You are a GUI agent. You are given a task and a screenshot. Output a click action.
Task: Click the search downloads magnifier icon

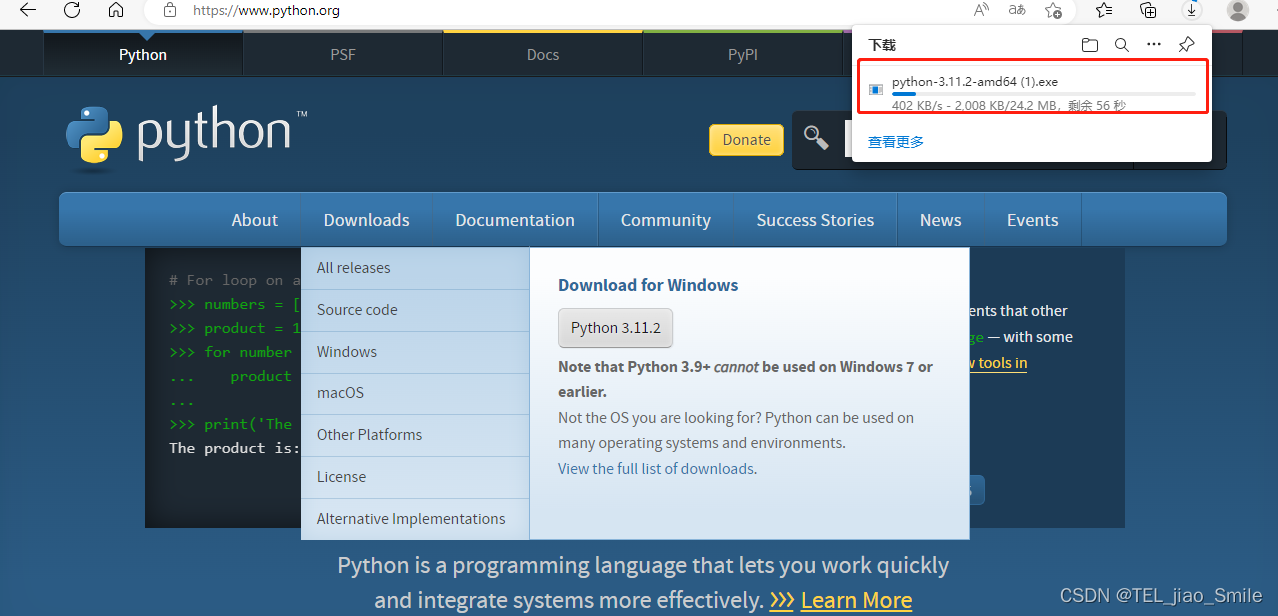click(1121, 44)
